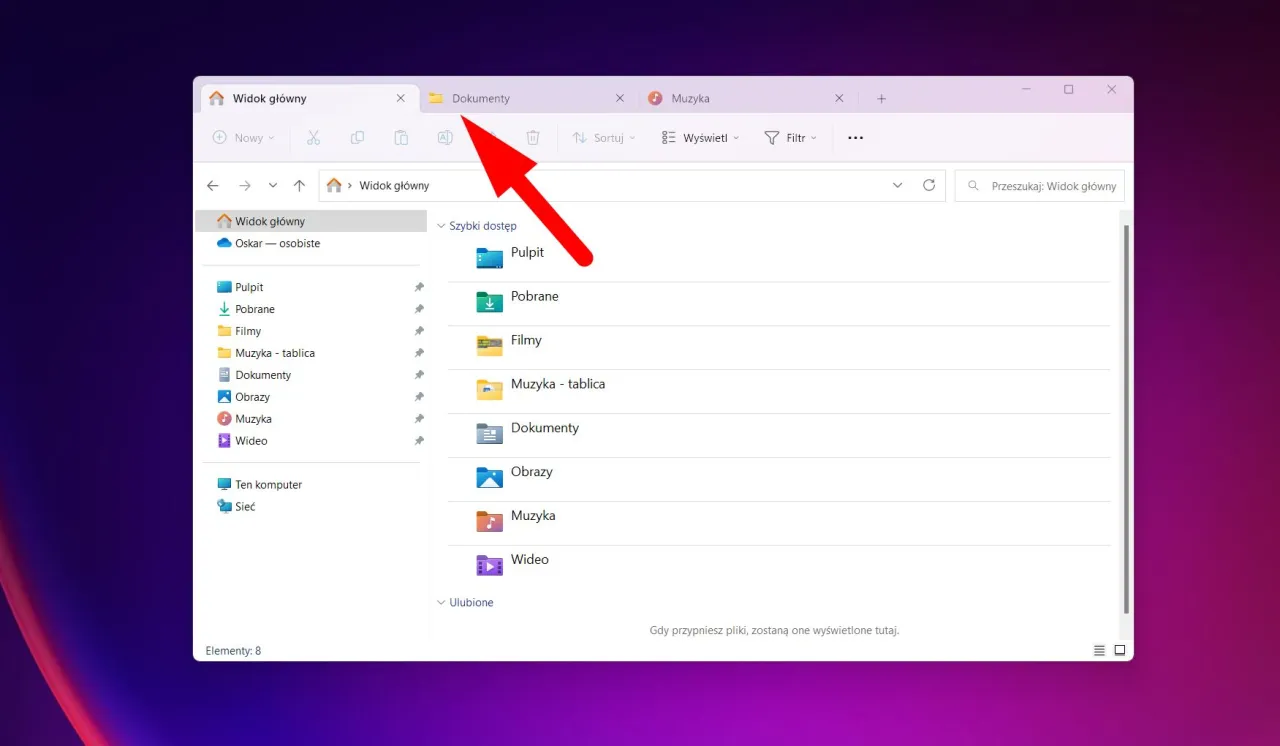This screenshot has height=746, width=1280.
Task: Click the Nowy button
Action: pos(243,137)
